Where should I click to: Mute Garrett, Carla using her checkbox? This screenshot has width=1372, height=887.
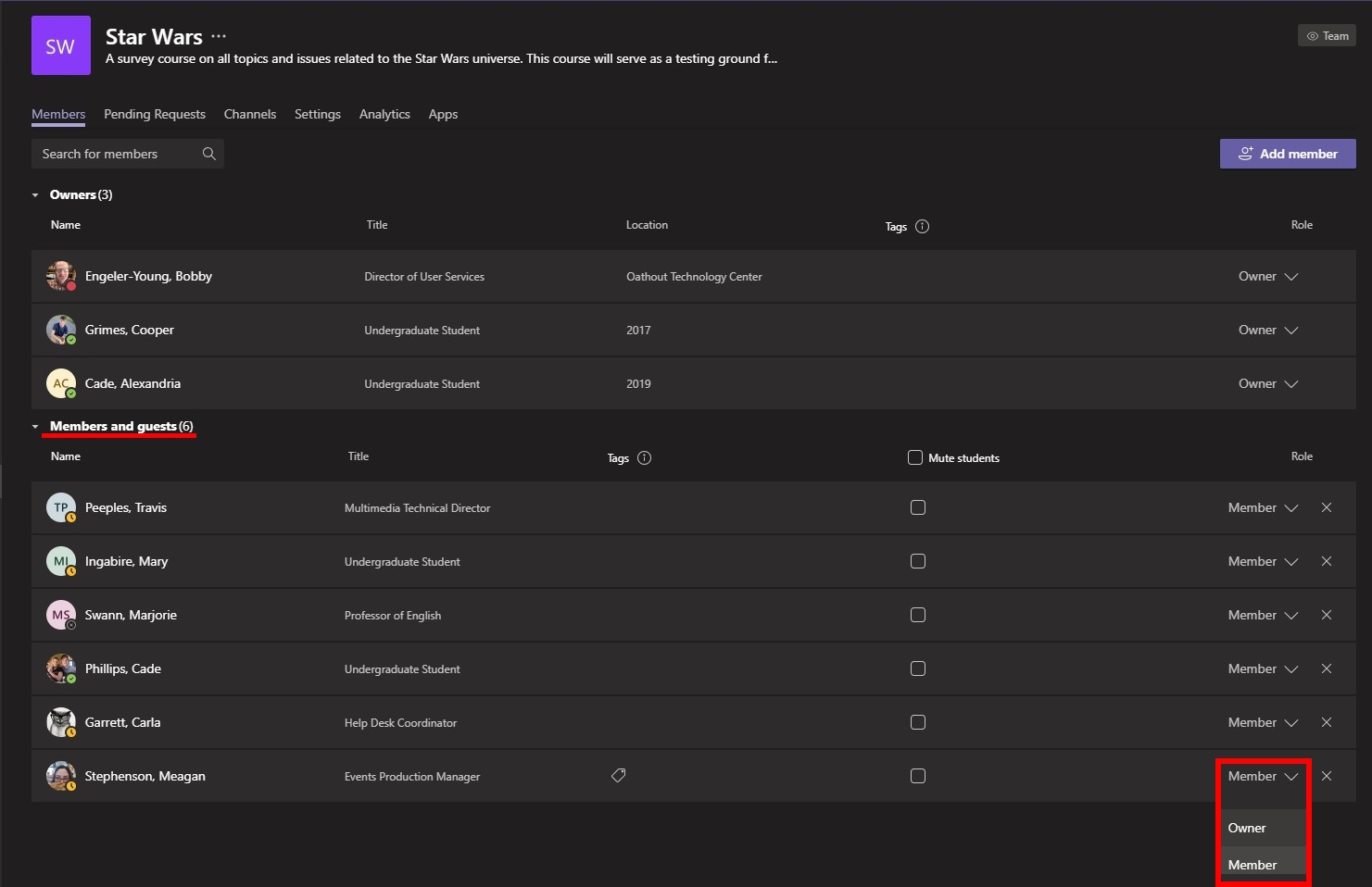click(x=918, y=722)
